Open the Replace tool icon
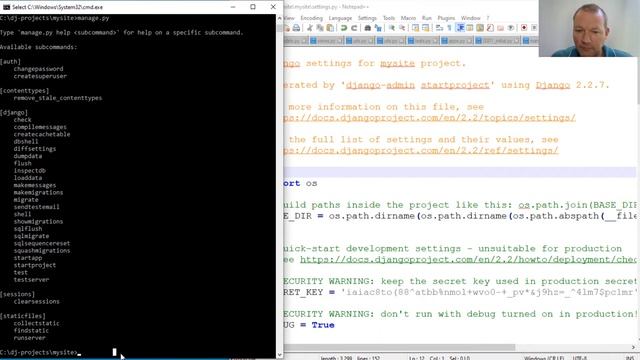The image size is (640, 360). [x=378, y=28]
